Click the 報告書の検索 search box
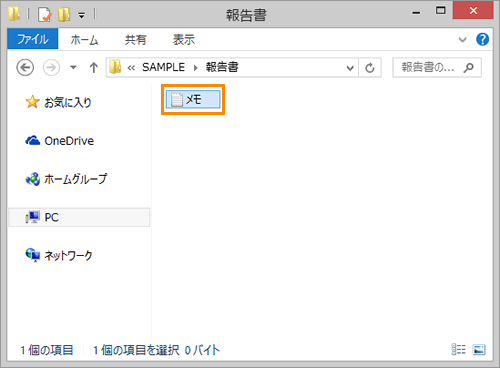 tap(437, 68)
